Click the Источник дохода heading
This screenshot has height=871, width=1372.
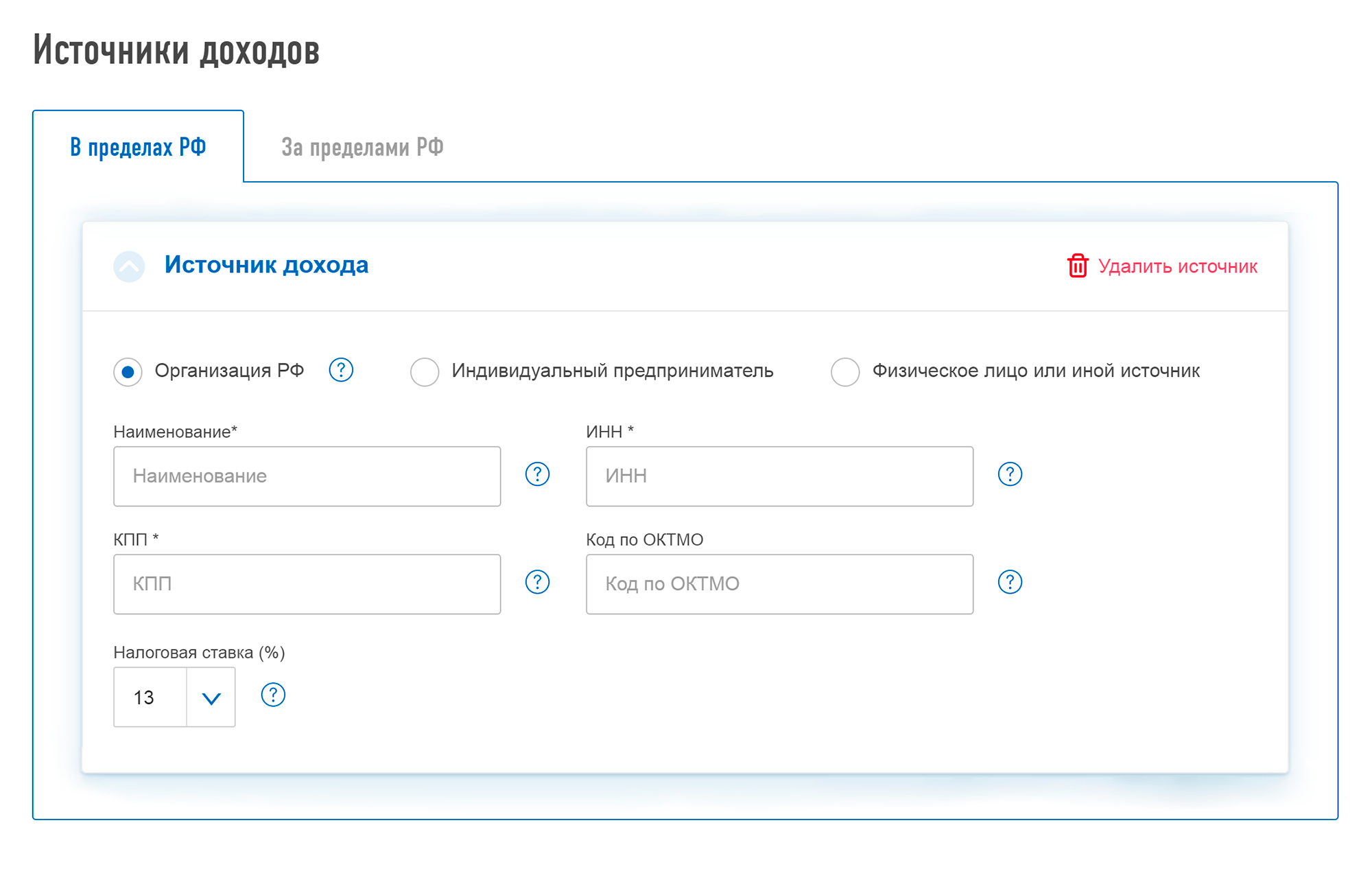pos(266,265)
